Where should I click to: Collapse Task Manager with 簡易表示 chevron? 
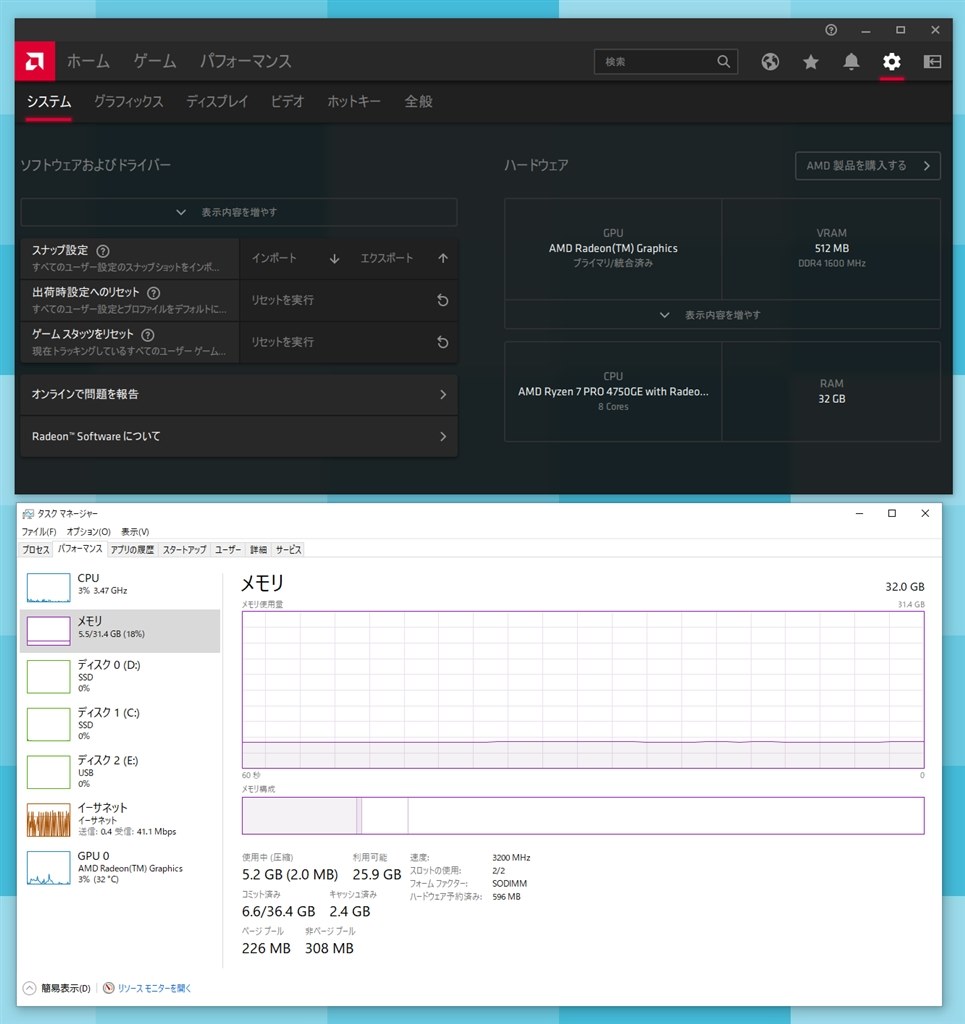[x=29, y=988]
